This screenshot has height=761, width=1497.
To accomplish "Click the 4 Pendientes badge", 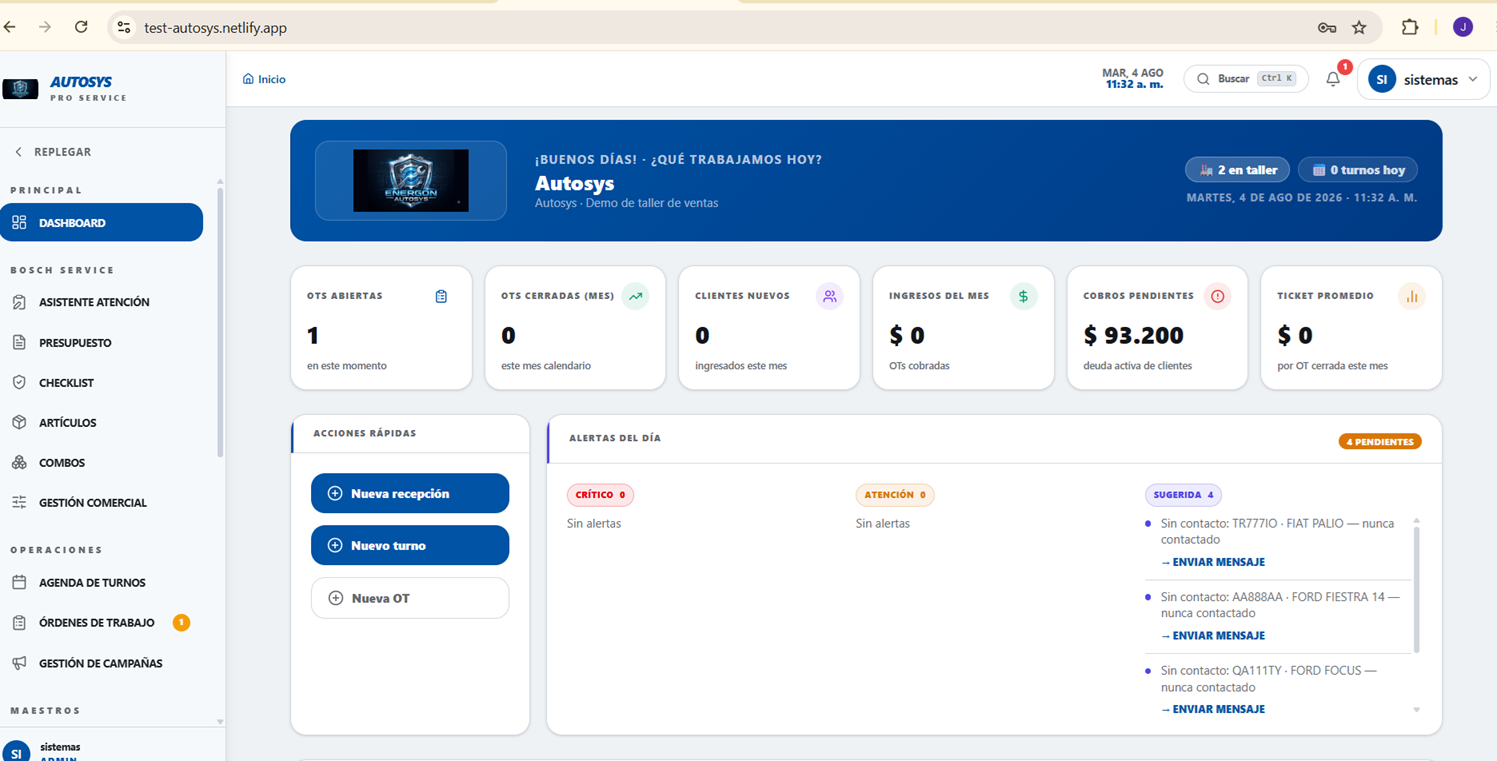I will pyautogui.click(x=1380, y=441).
